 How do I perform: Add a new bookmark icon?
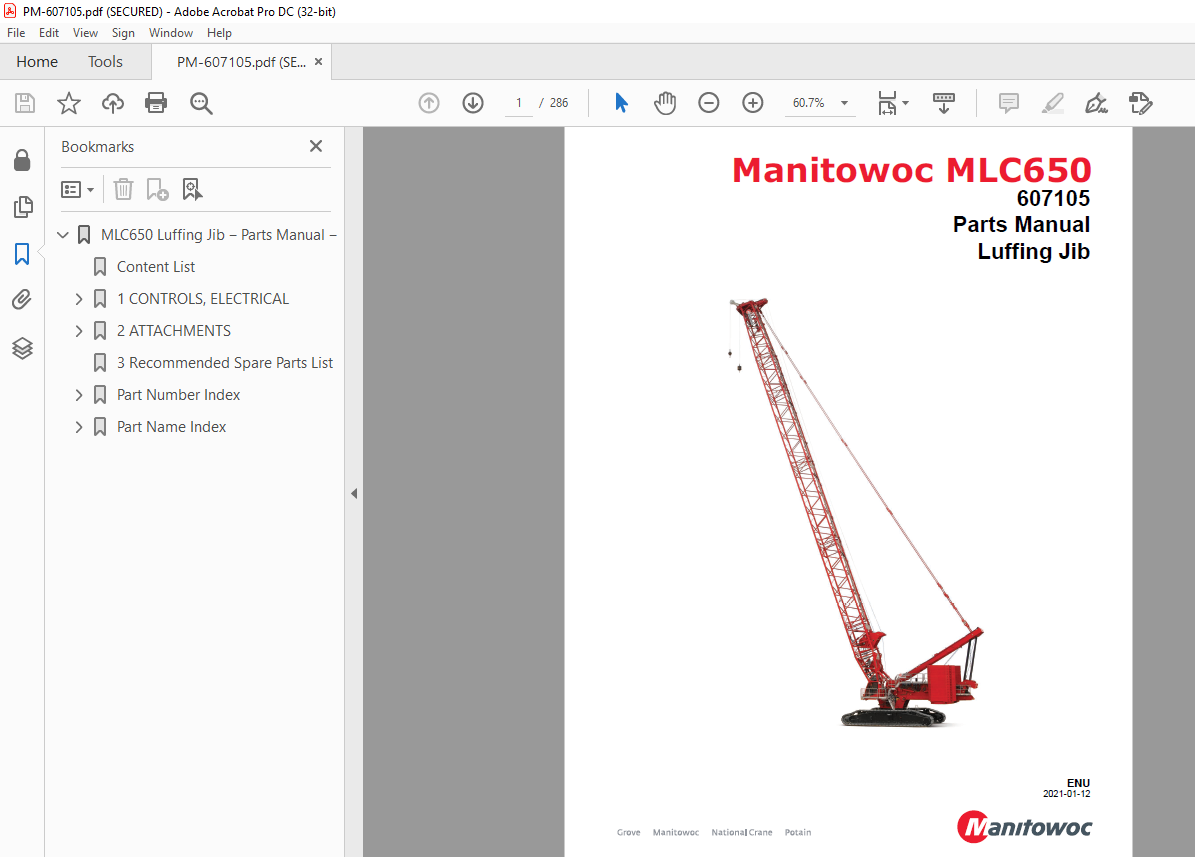pyautogui.click(x=157, y=189)
